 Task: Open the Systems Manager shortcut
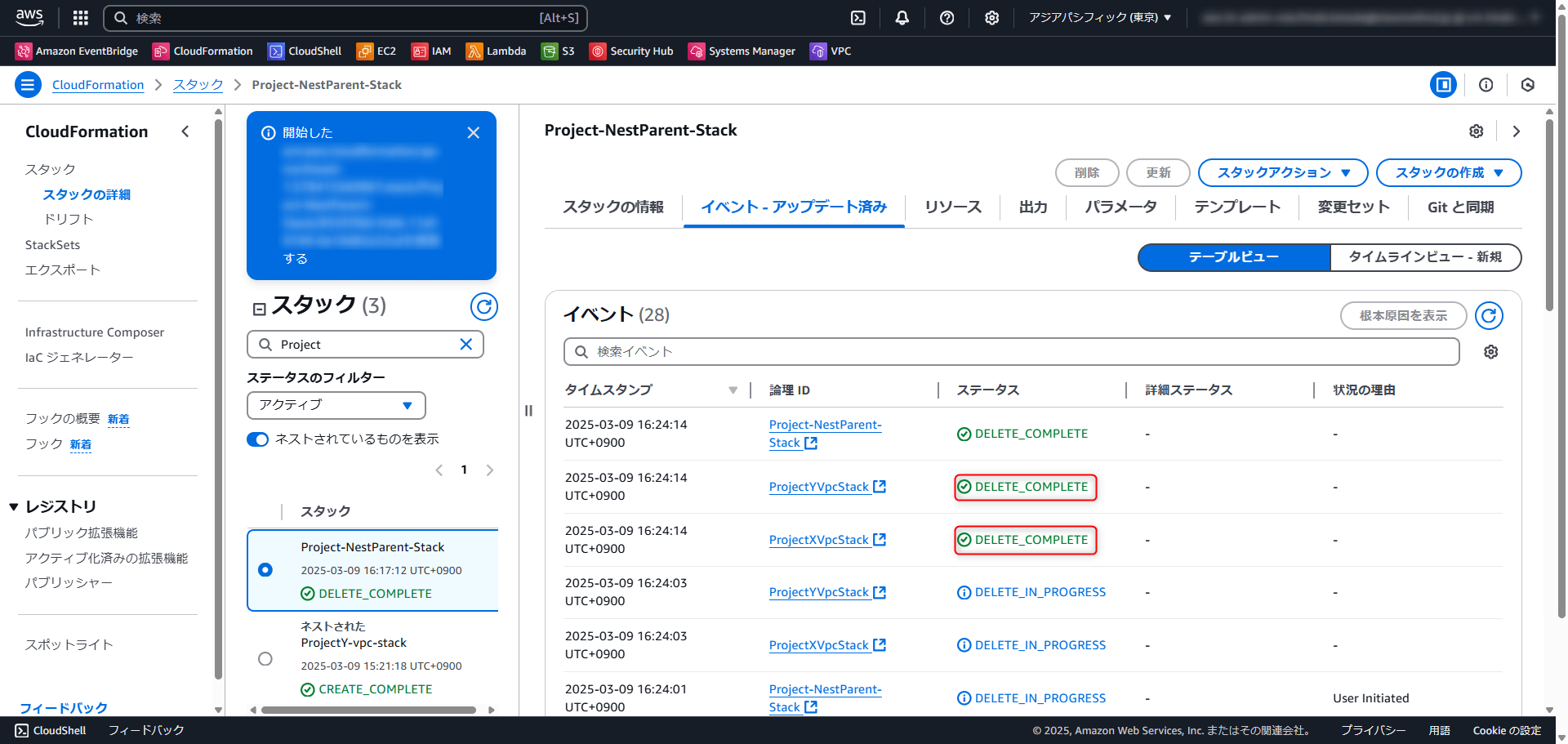[742, 51]
